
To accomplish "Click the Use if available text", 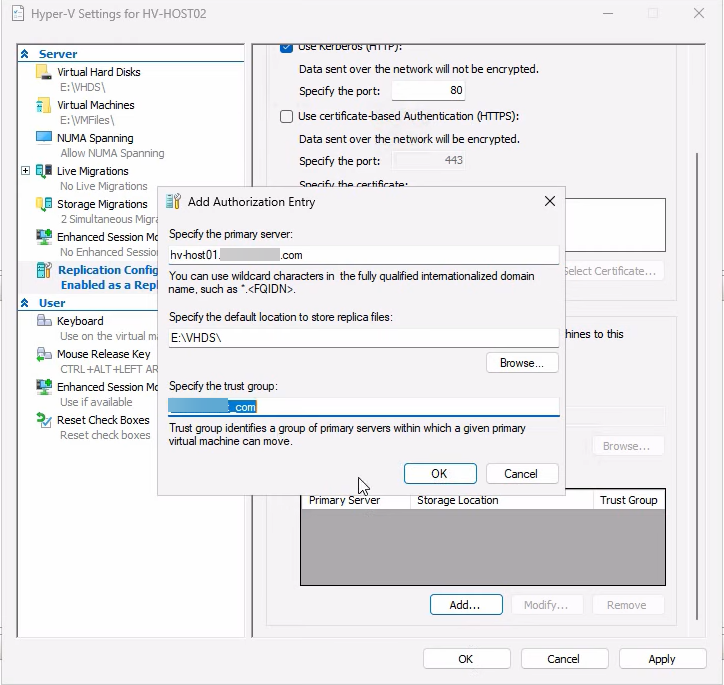I will point(96,402).
